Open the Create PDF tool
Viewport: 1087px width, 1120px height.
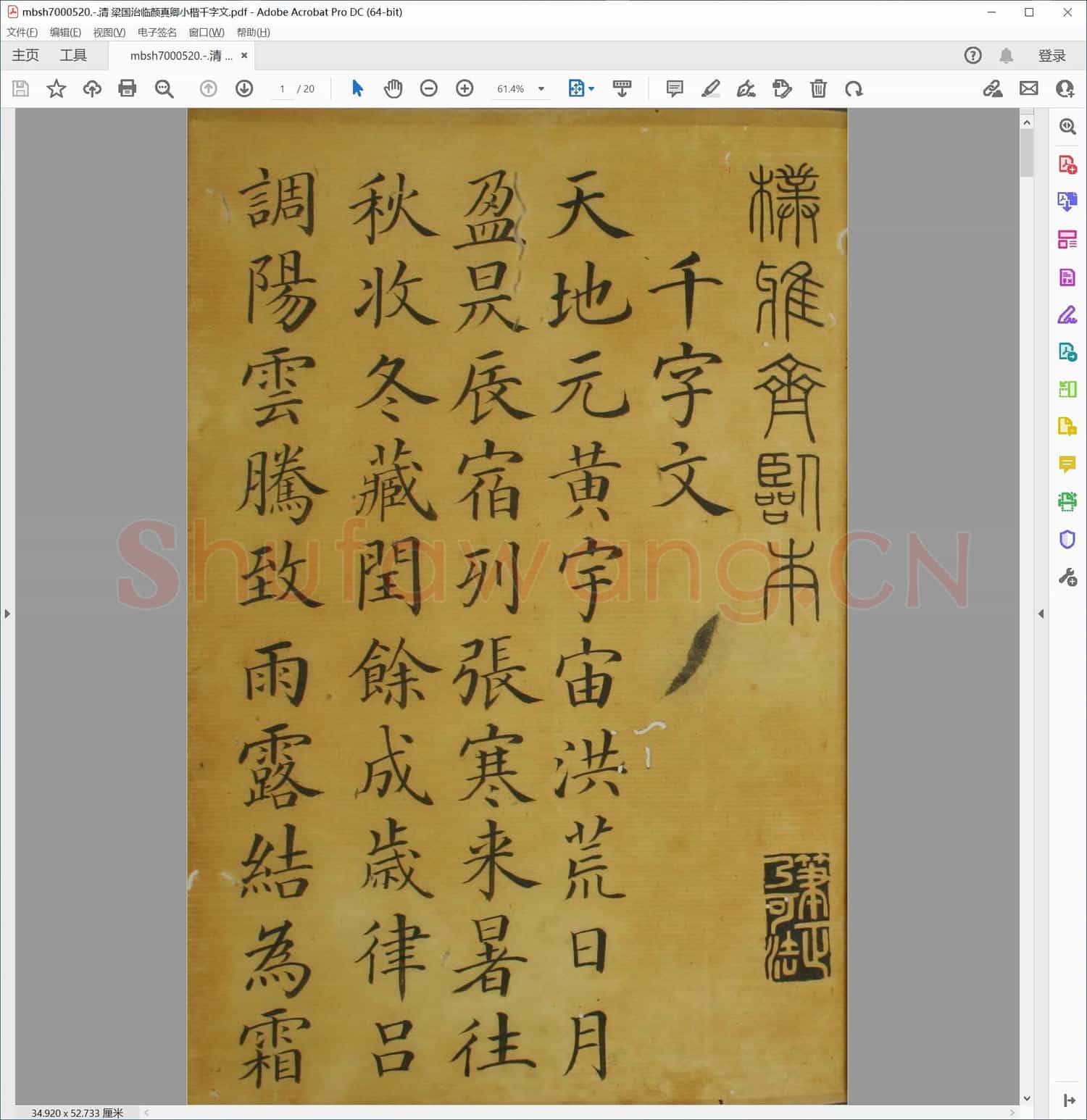pyautogui.click(x=1067, y=163)
